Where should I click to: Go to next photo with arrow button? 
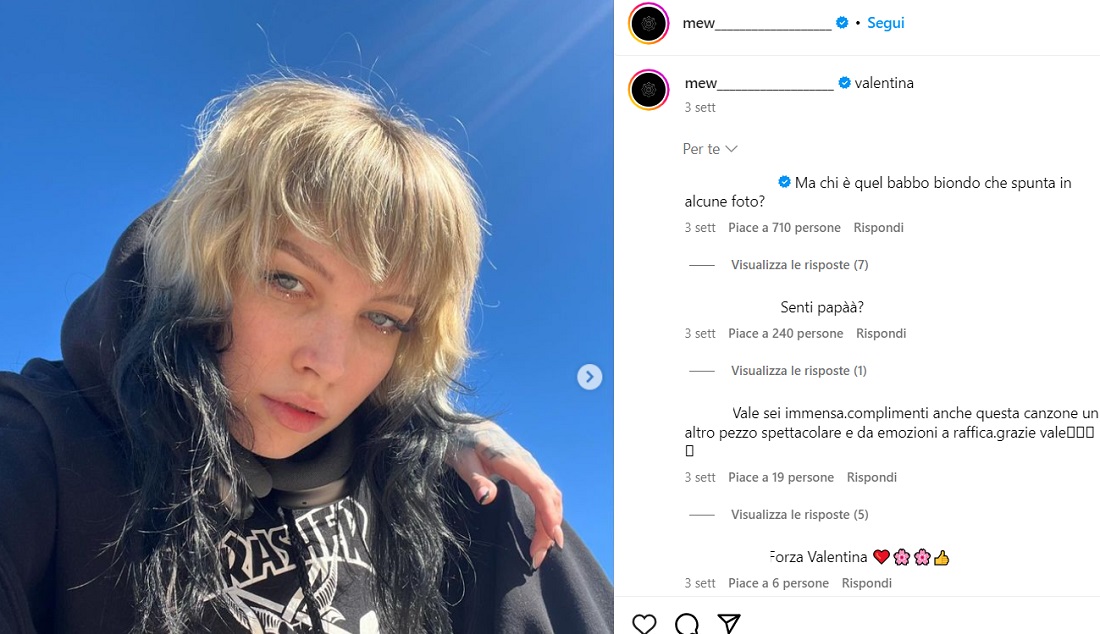point(589,377)
